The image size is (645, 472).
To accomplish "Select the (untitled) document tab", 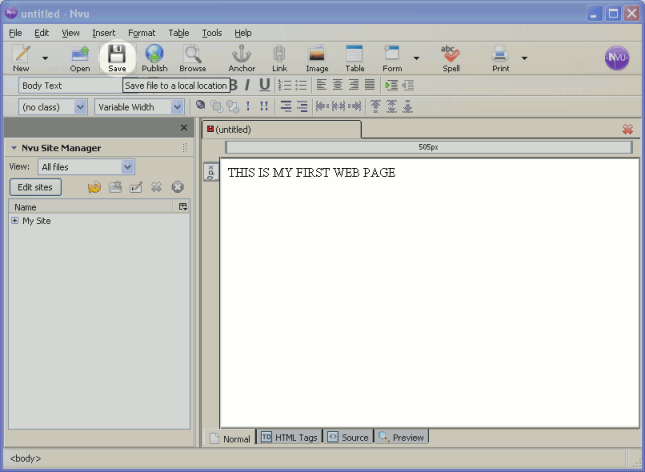I will pyautogui.click(x=282, y=130).
